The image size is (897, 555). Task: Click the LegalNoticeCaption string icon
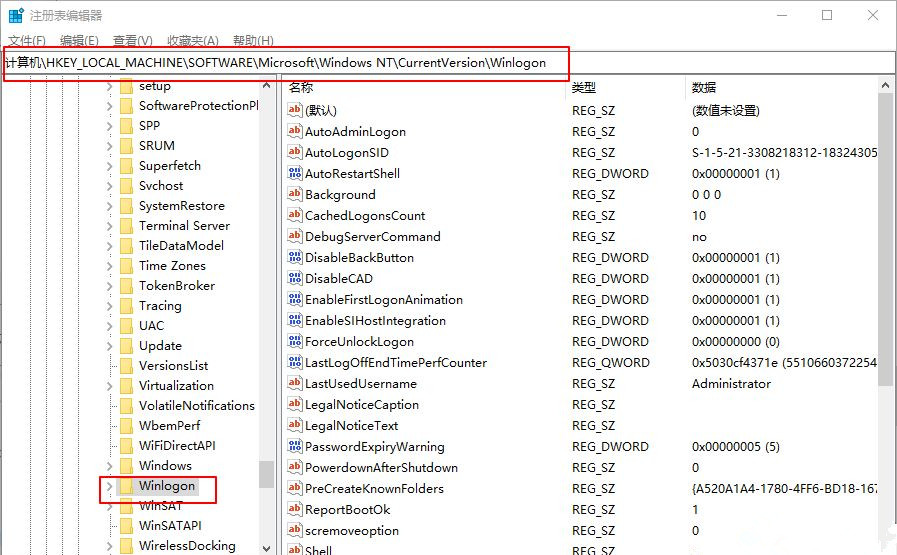(x=295, y=404)
